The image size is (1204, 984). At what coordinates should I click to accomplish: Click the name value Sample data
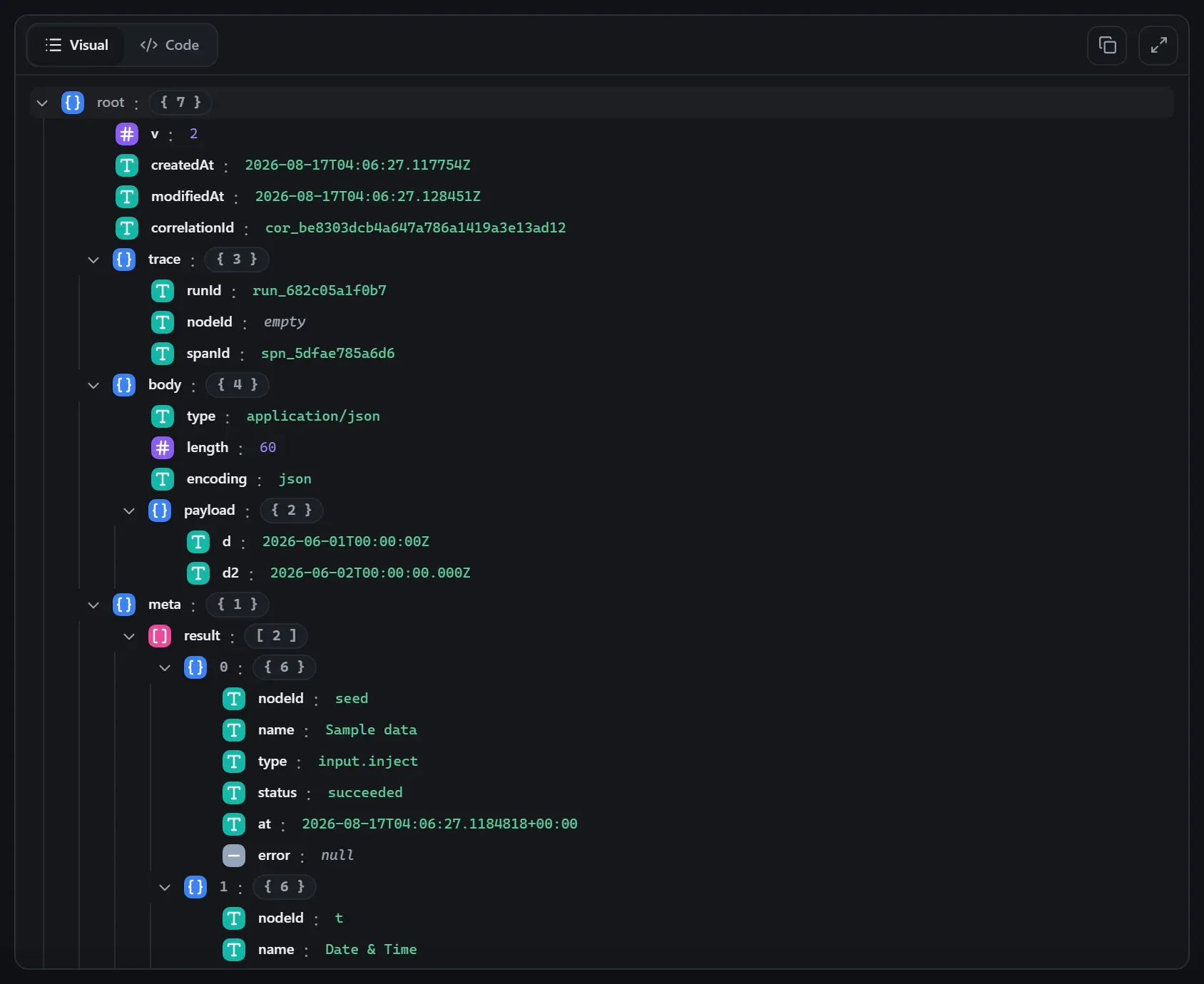tap(371, 730)
